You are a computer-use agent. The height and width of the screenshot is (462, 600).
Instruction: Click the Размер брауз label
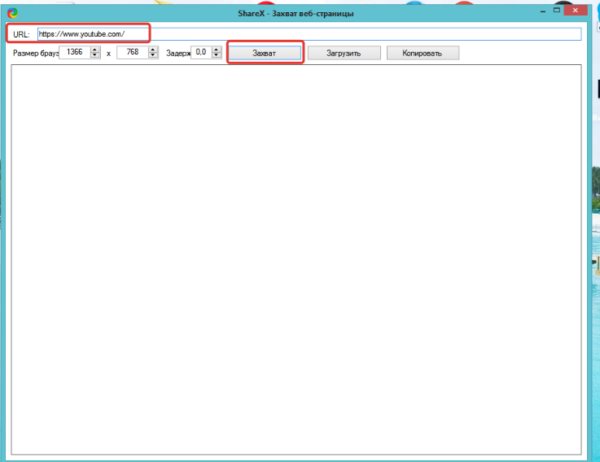pyautogui.click(x=36, y=53)
